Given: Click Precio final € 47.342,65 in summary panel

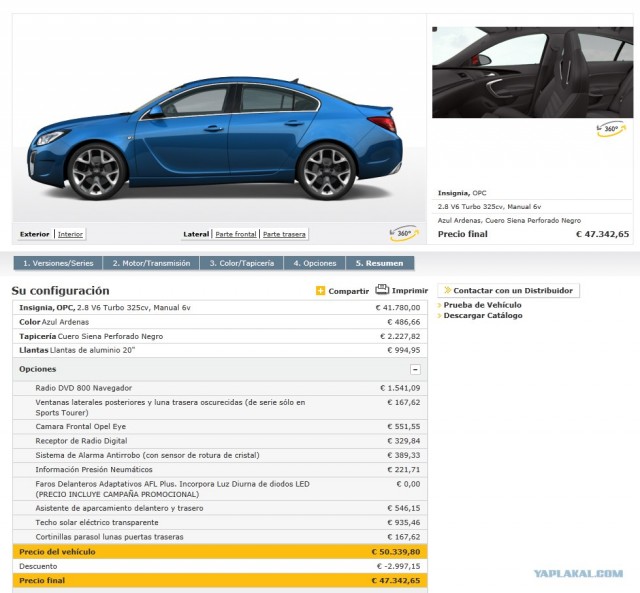Looking at the screenshot, I should 533,234.
